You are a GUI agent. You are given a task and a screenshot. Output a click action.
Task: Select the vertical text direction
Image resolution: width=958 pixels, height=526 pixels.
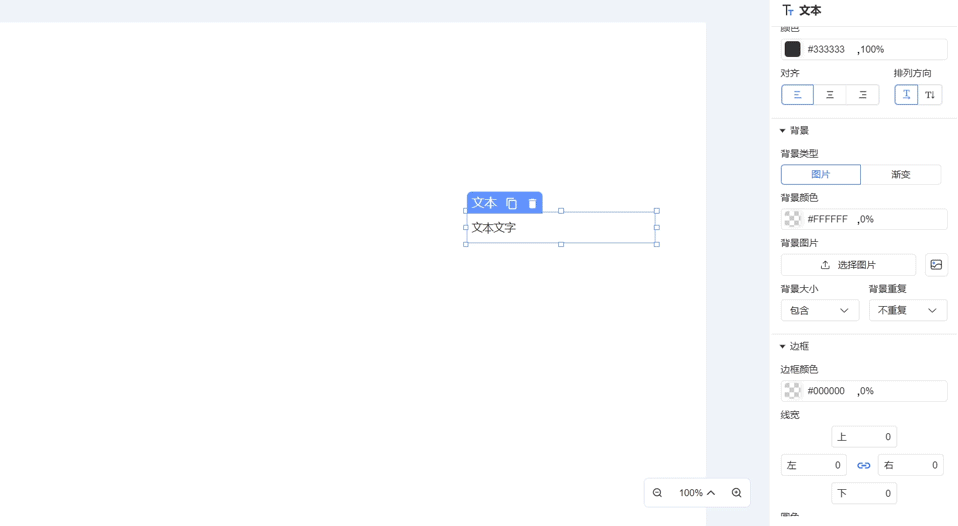pyautogui.click(x=930, y=95)
